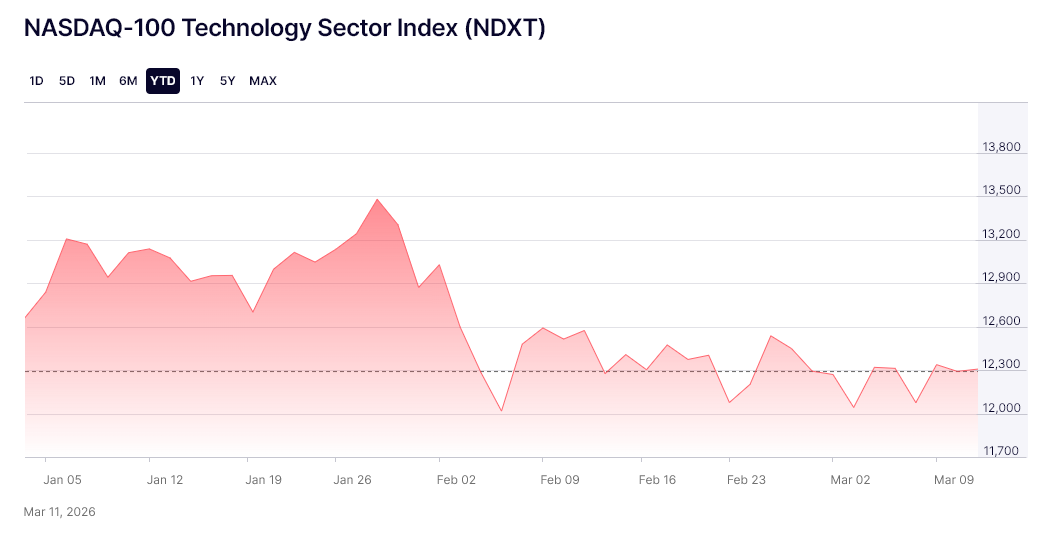The height and width of the screenshot is (539, 1060).
Task: Click the Feb 02 x-axis label
Action: click(x=457, y=480)
